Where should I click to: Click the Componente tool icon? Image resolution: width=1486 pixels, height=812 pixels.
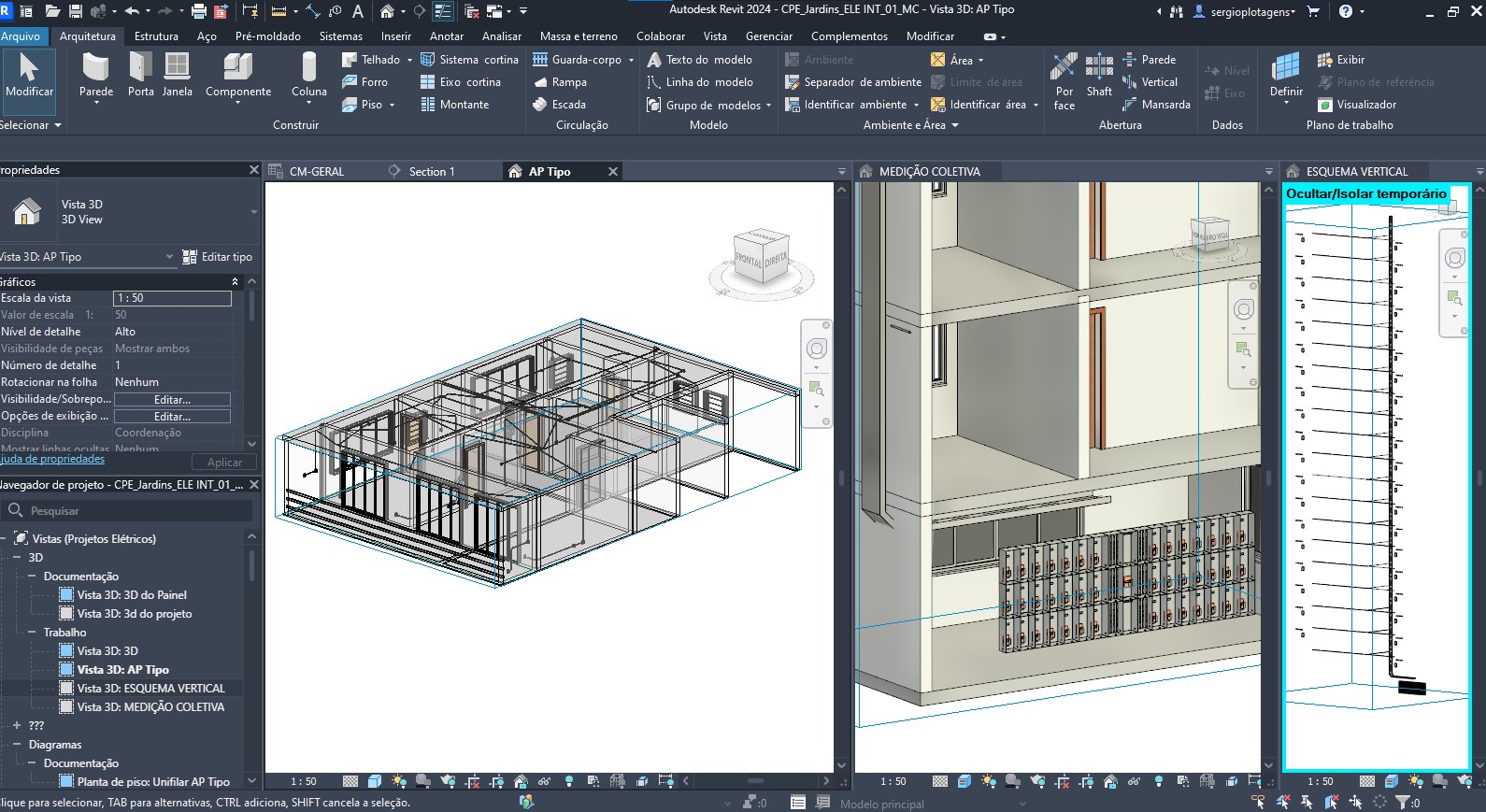[x=237, y=68]
